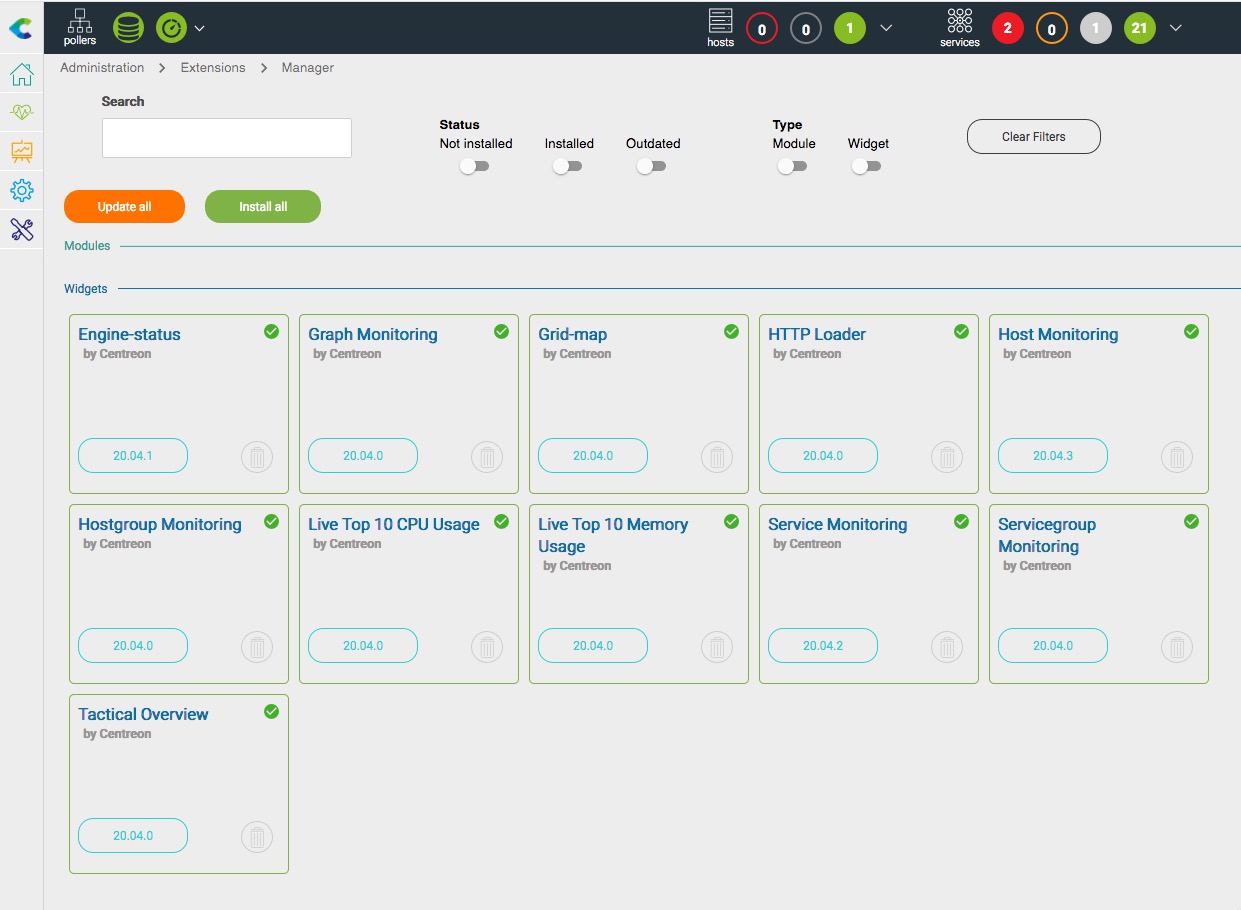Click Administration in the breadcrumb
The width and height of the screenshot is (1241, 910).
coord(102,68)
